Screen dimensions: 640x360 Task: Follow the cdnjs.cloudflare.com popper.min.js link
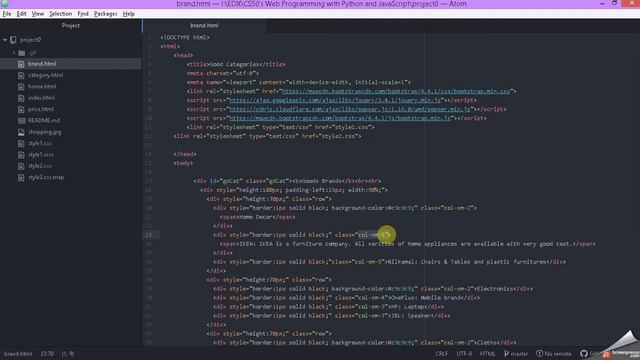350,109
